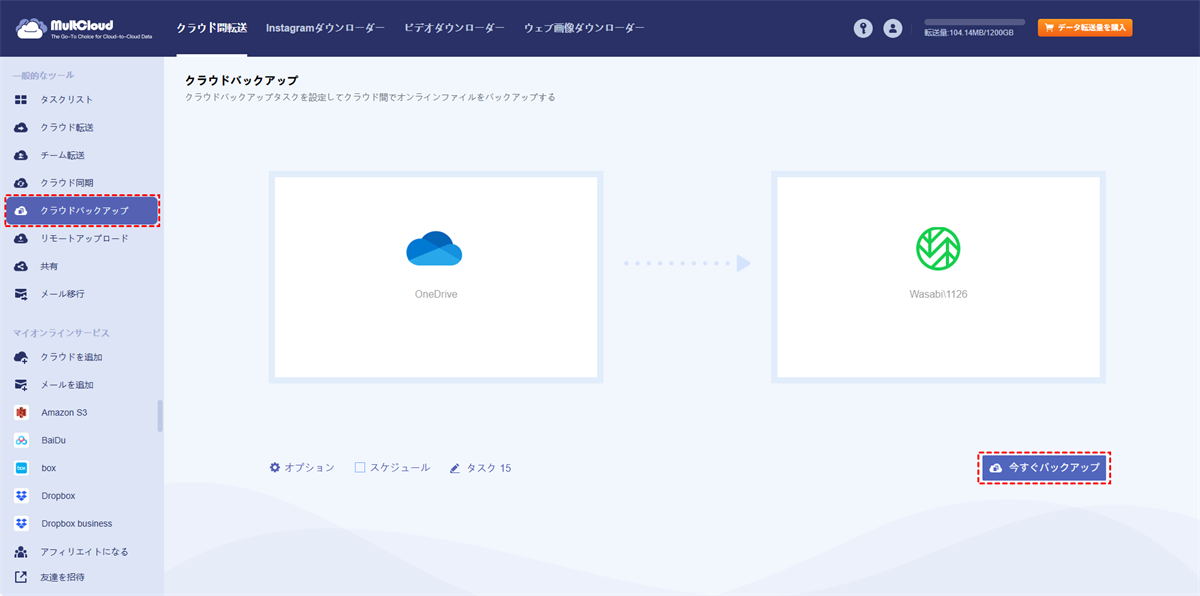Select the OneDrive source panel
Image resolution: width=1200 pixels, height=596 pixels.
click(436, 277)
